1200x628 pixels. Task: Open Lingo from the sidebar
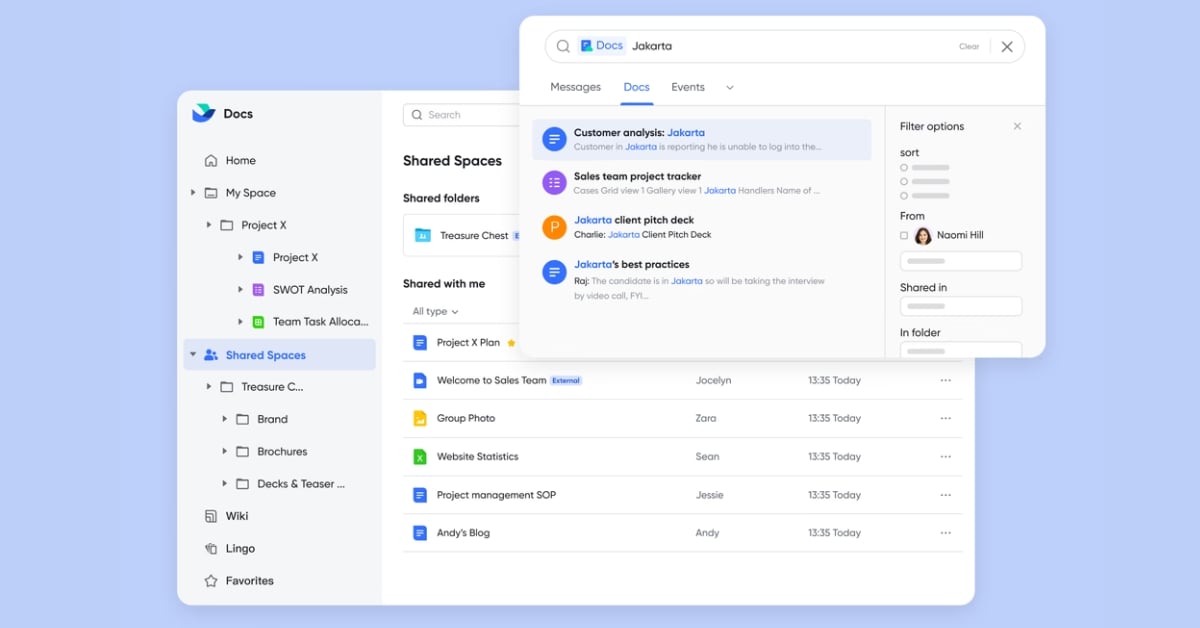[x=240, y=548]
